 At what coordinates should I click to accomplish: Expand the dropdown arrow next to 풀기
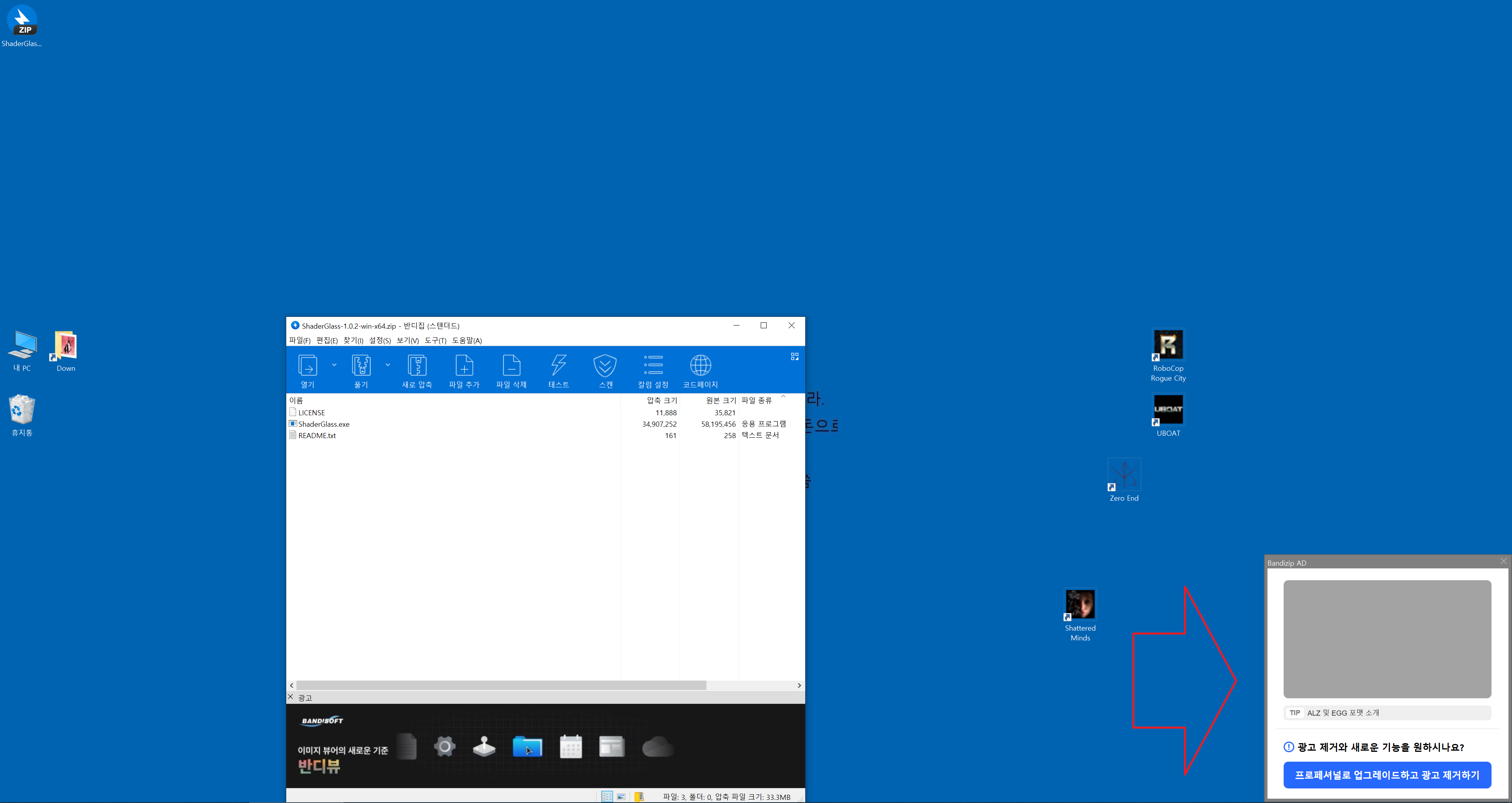[388, 364]
